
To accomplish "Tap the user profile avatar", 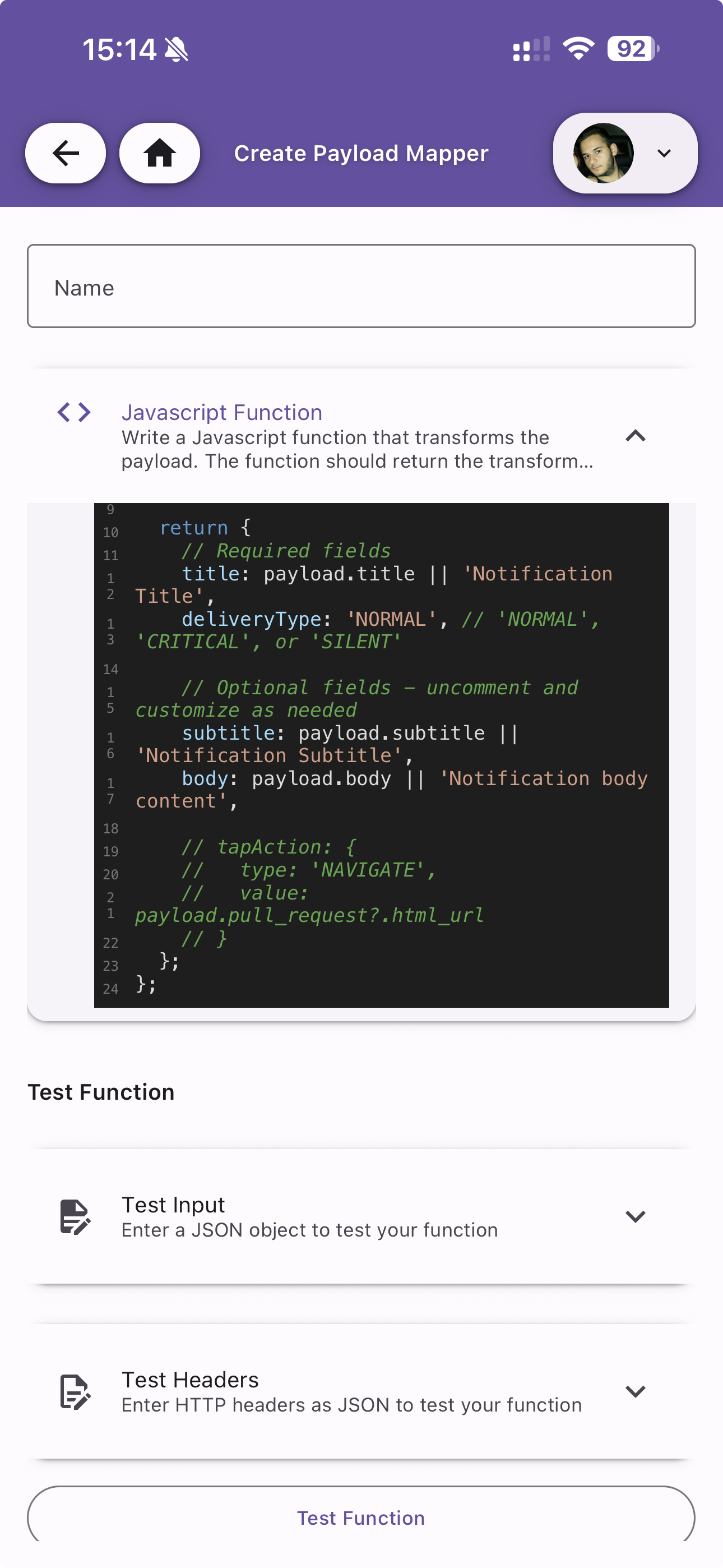I will 603,153.
